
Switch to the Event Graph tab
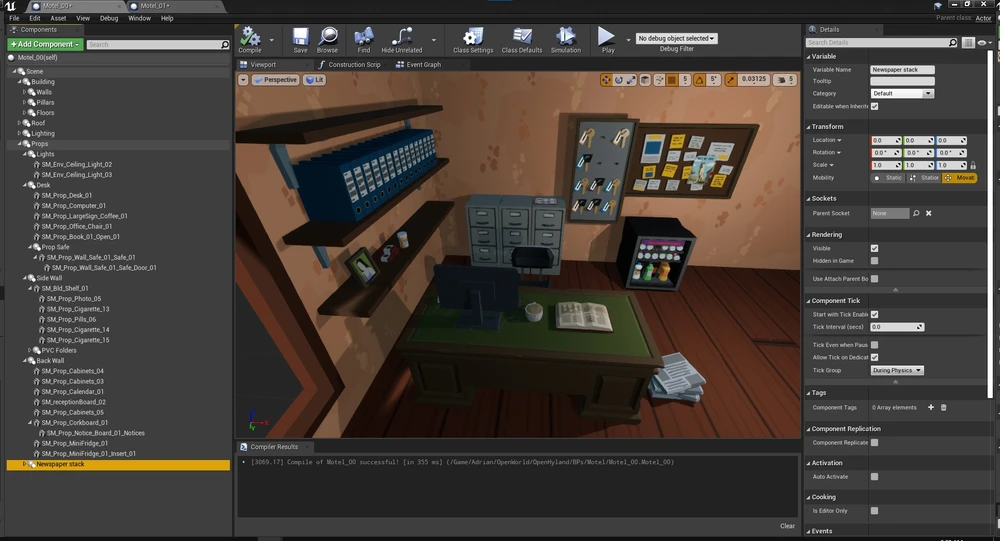(422, 64)
